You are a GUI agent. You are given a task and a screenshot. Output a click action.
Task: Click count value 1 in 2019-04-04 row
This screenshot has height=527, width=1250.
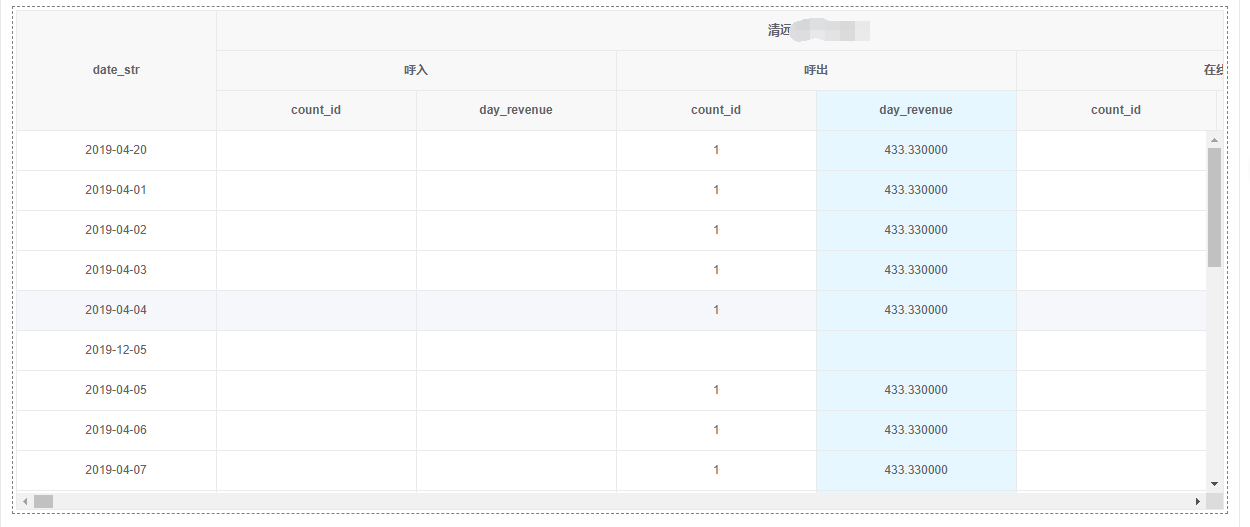coord(716,310)
